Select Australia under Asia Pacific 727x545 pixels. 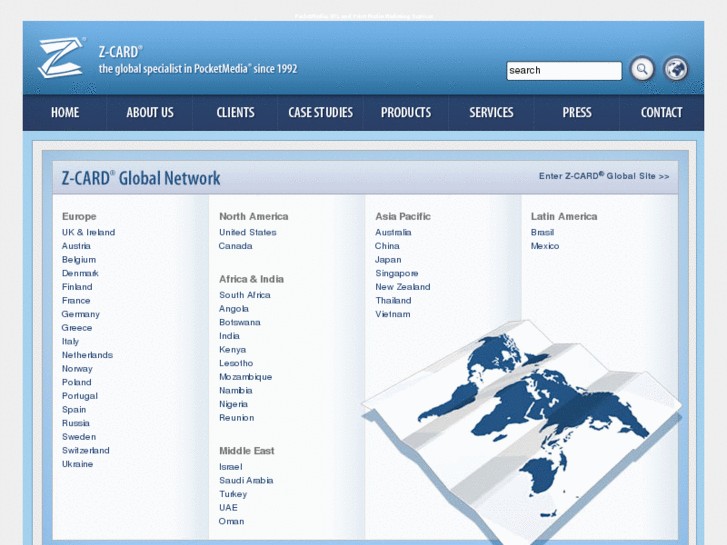click(x=393, y=232)
